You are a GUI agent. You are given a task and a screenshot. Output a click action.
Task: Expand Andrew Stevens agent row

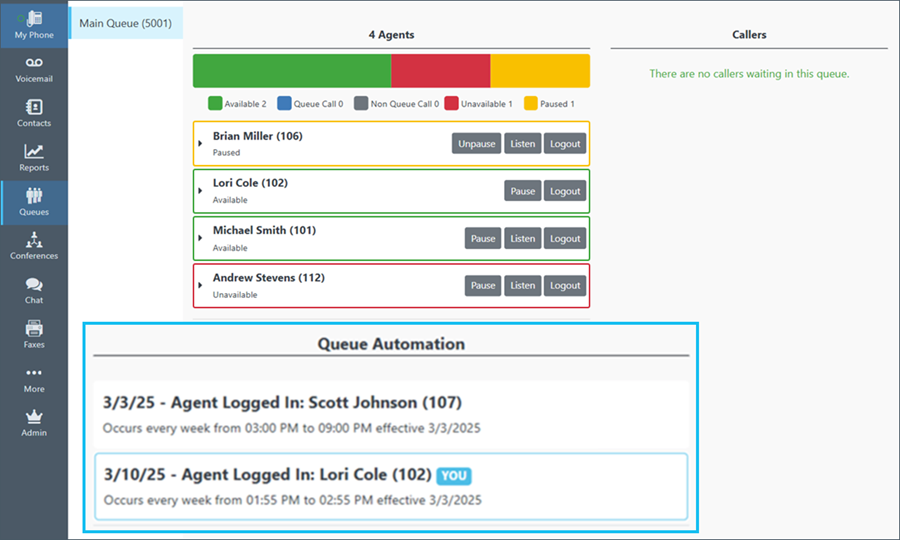pyautogui.click(x=201, y=285)
